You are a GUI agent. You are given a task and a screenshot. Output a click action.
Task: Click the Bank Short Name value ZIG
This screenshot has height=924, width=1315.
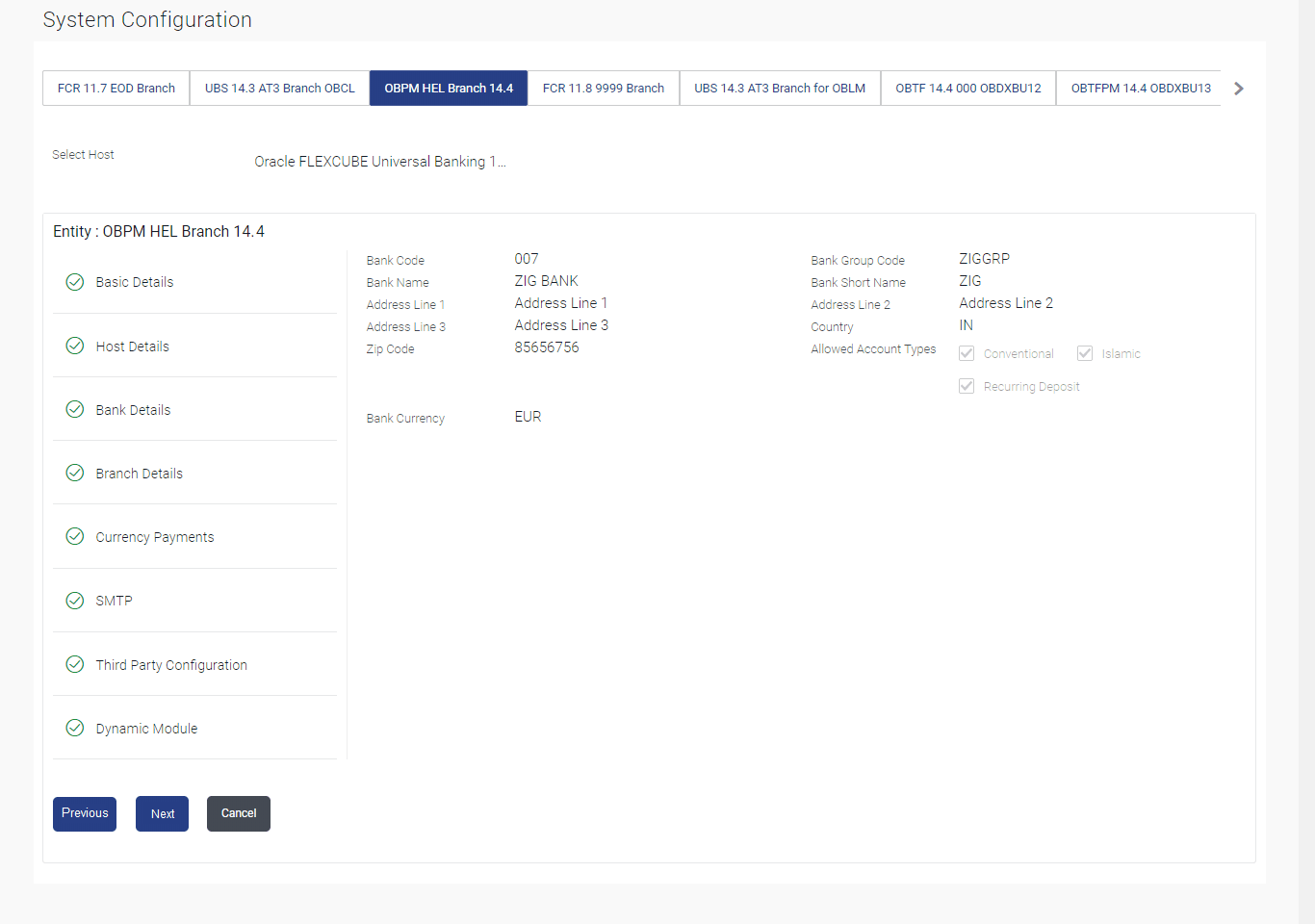pos(970,281)
